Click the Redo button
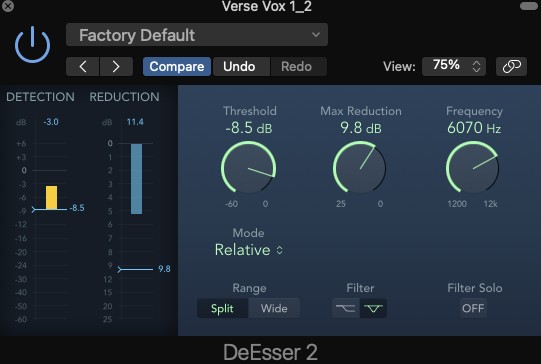The width and height of the screenshot is (541, 364). tap(297, 67)
